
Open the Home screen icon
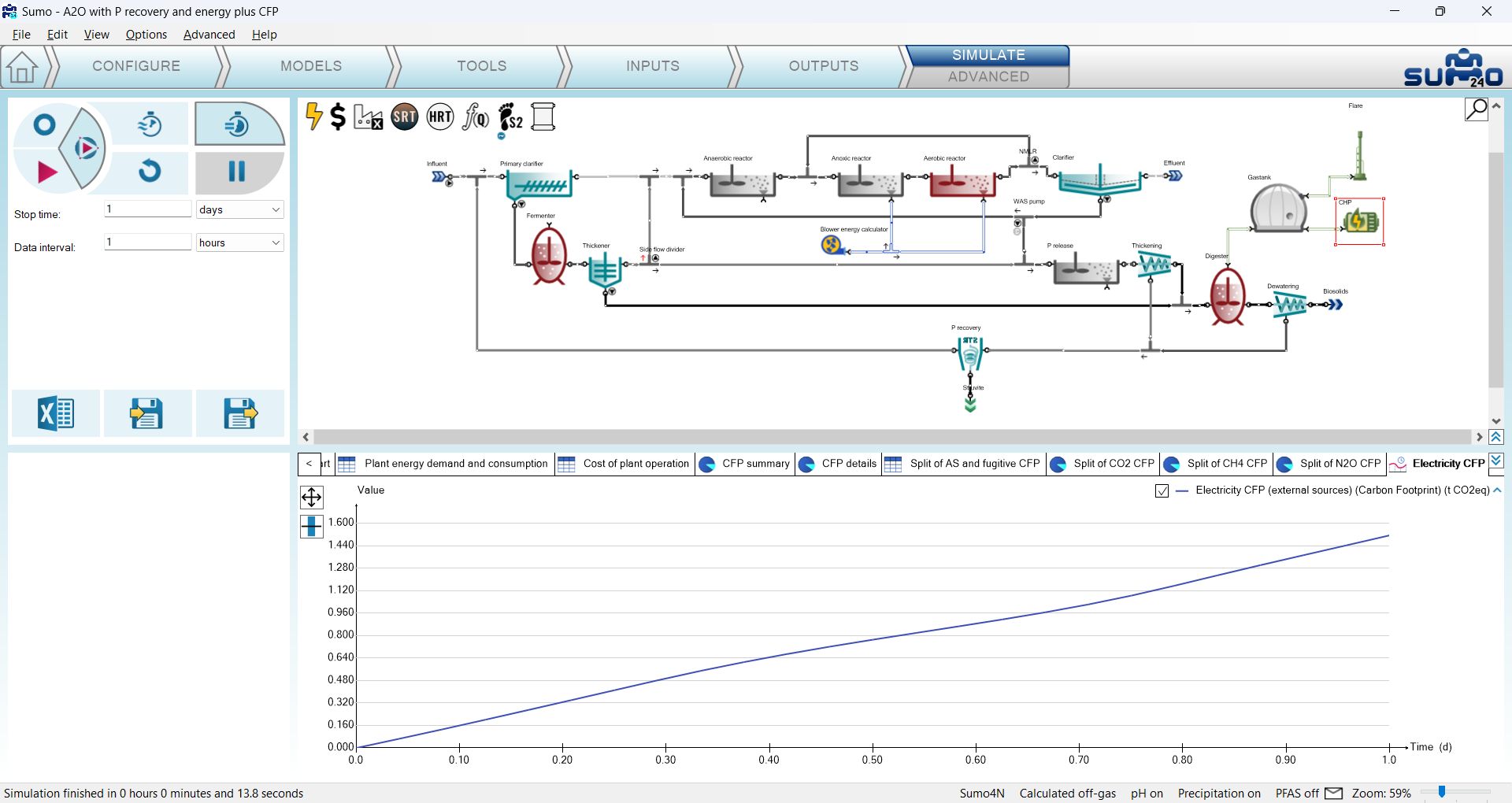click(22, 67)
